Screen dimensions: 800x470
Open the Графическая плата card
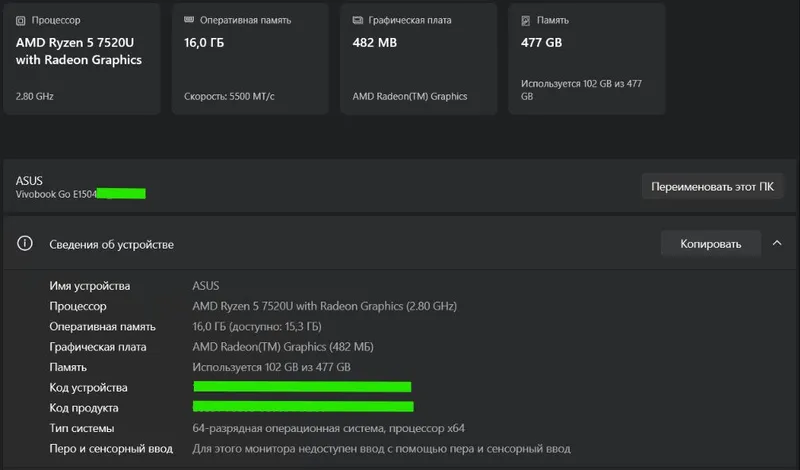tap(418, 59)
